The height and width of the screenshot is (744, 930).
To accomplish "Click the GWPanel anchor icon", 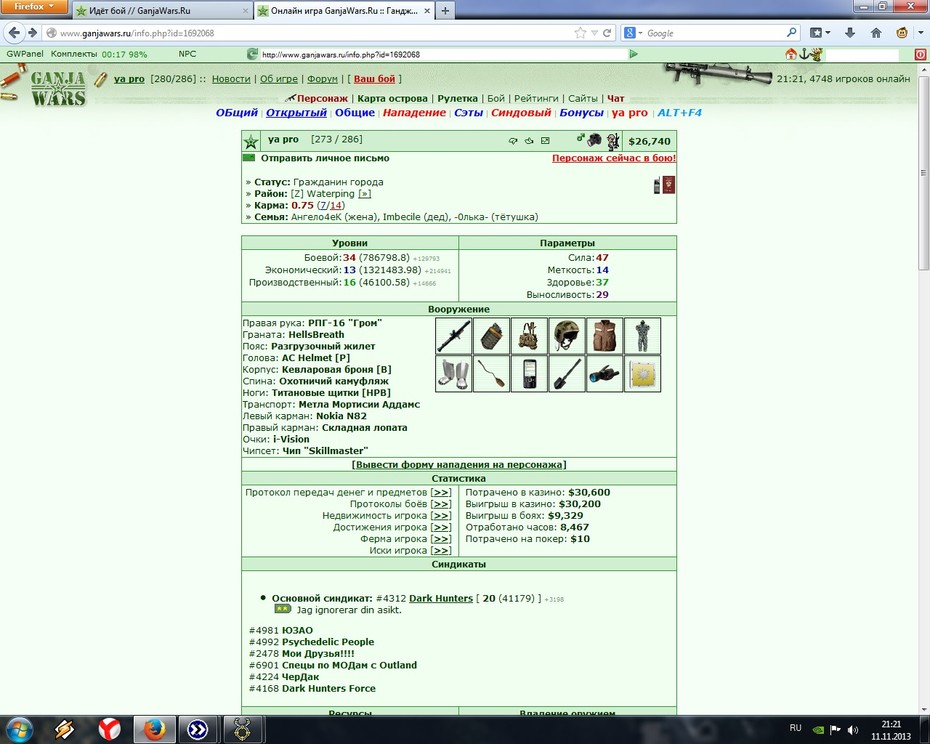I will [x=804, y=55].
